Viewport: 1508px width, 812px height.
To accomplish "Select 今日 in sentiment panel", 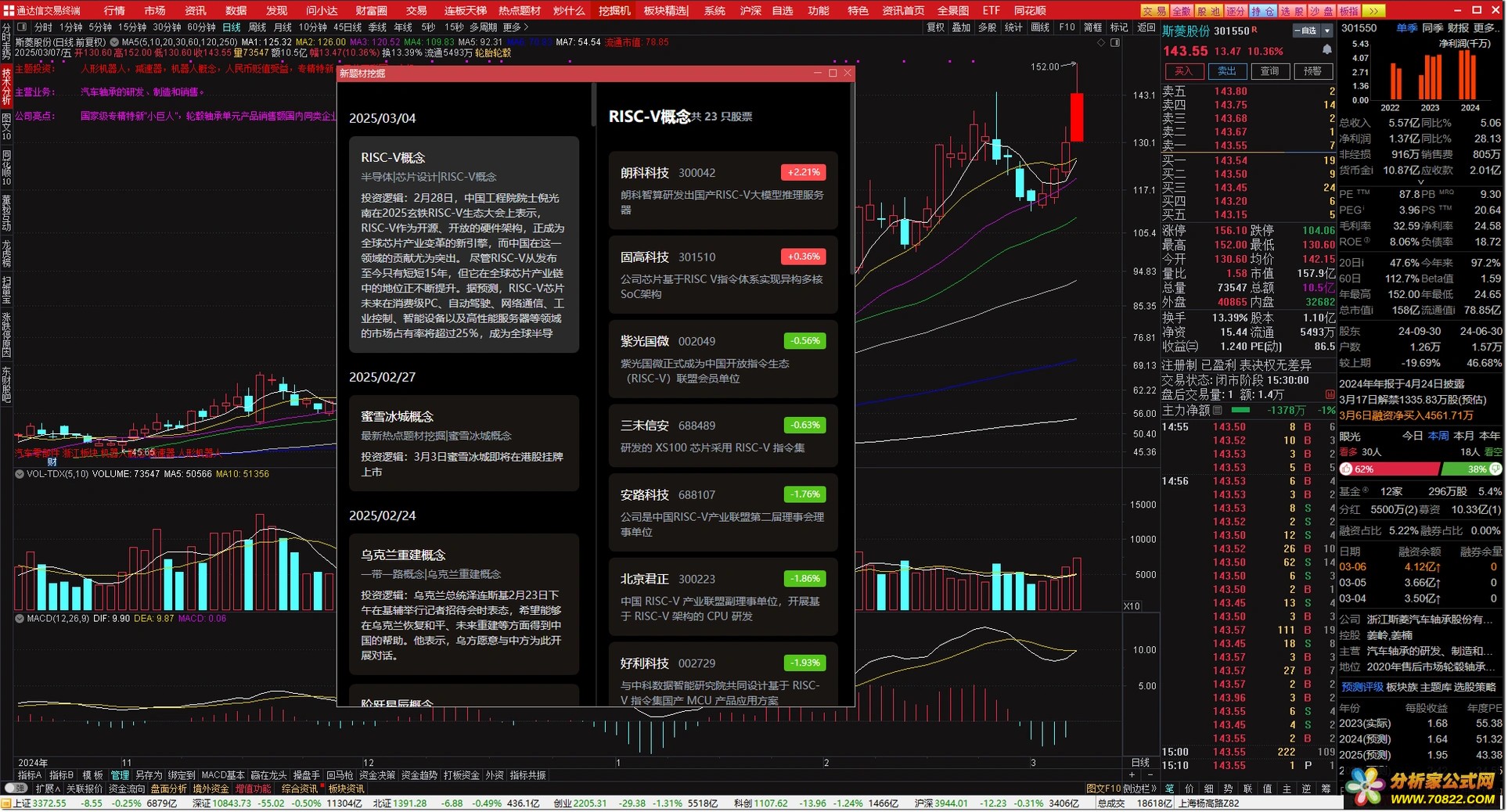I will coord(1413,436).
